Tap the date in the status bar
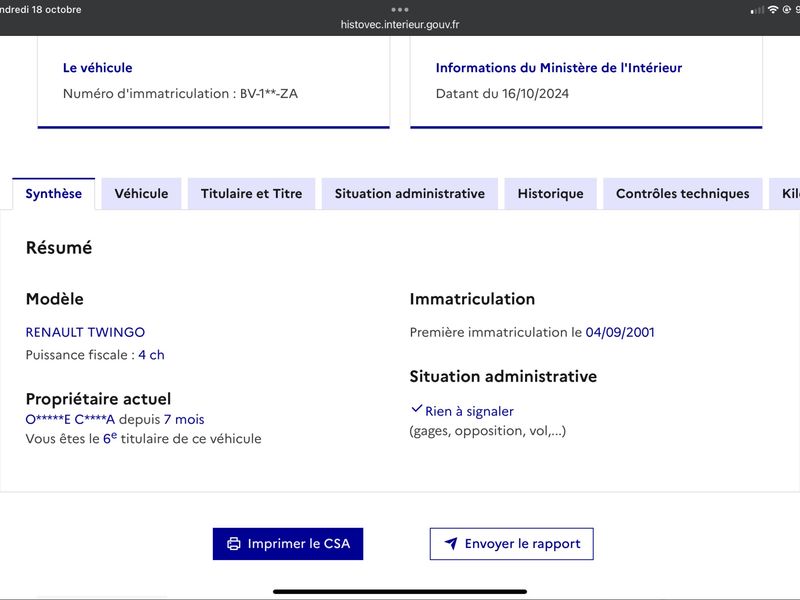The height and width of the screenshot is (600, 800). 41,10
